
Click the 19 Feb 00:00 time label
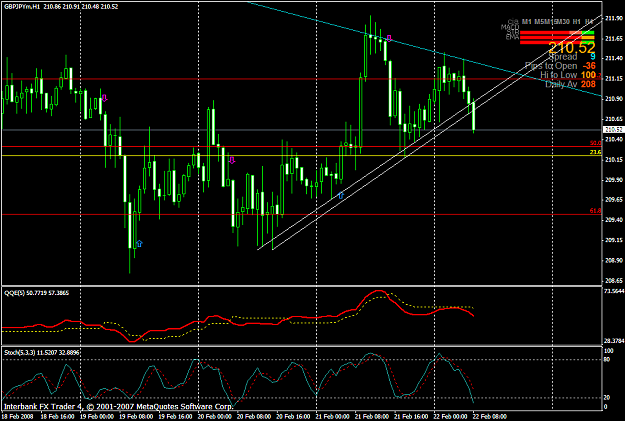(x=97, y=417)
